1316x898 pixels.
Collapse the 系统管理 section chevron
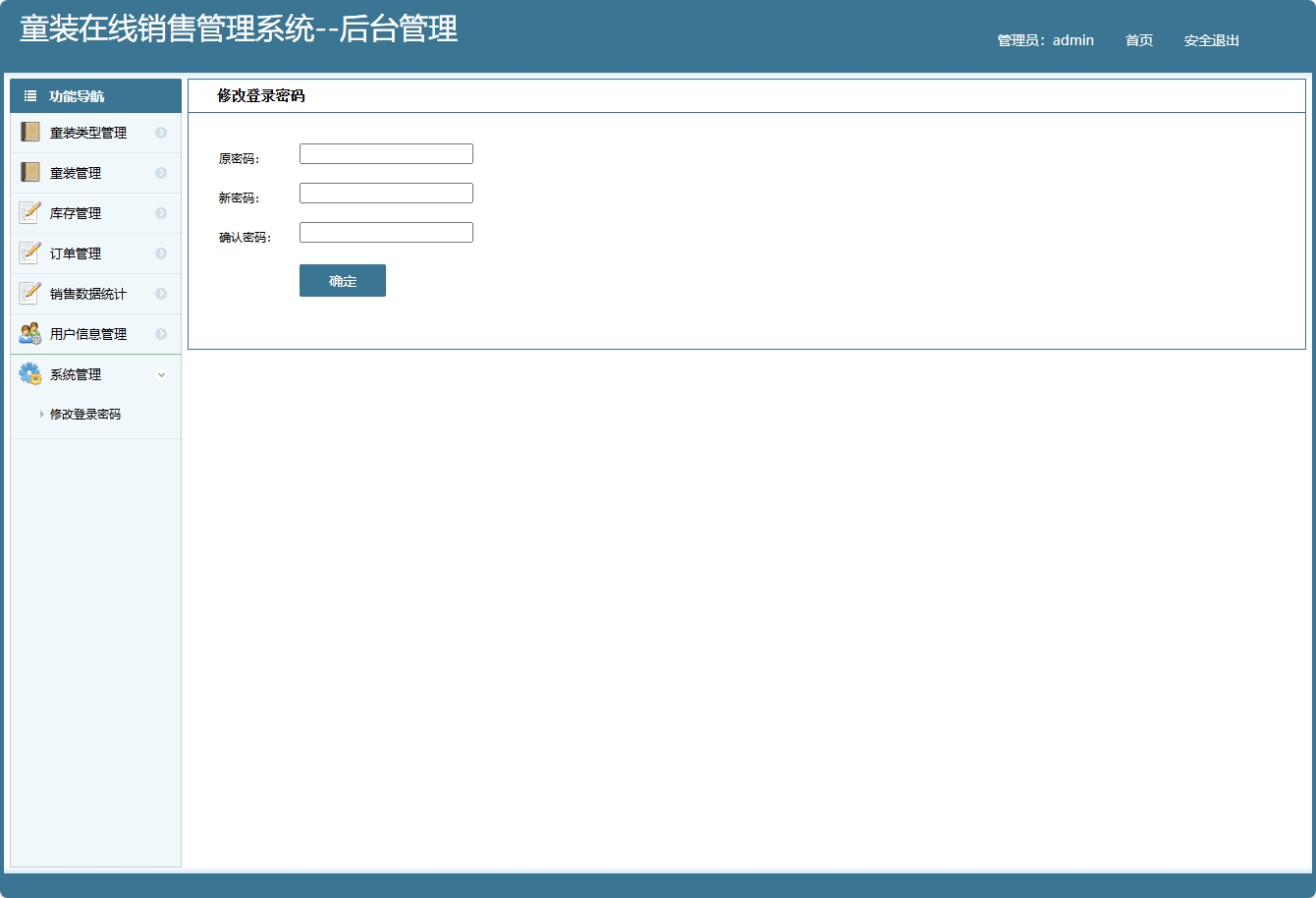(x=162, y=374)
